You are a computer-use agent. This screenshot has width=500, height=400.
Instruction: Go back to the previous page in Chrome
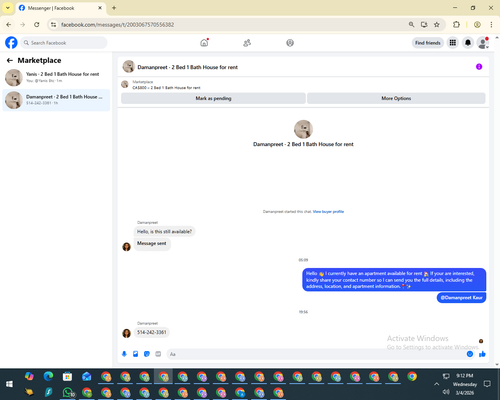[x=9, y=25]
